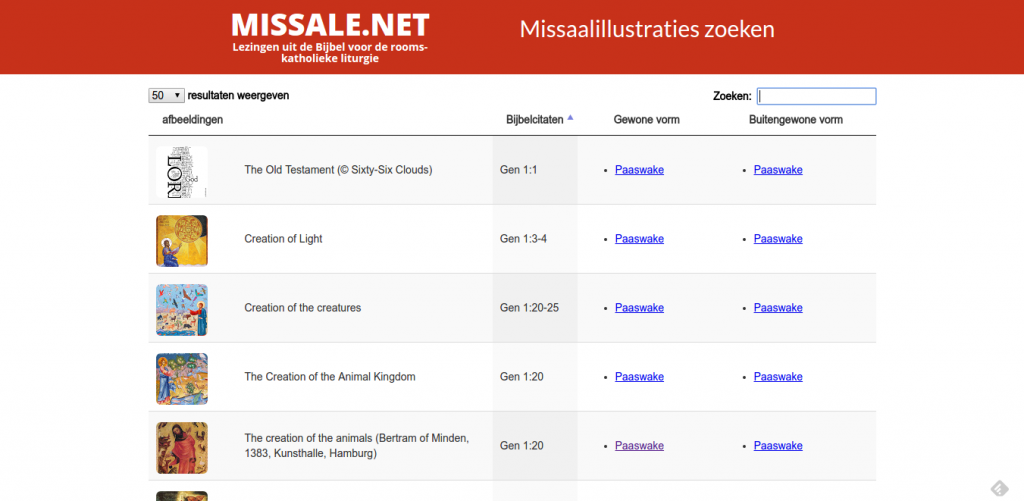Open Buitengewone vorm Paaswake link in Bertram row
Screen dimensions: 1024x501
[x=778, y=445]
